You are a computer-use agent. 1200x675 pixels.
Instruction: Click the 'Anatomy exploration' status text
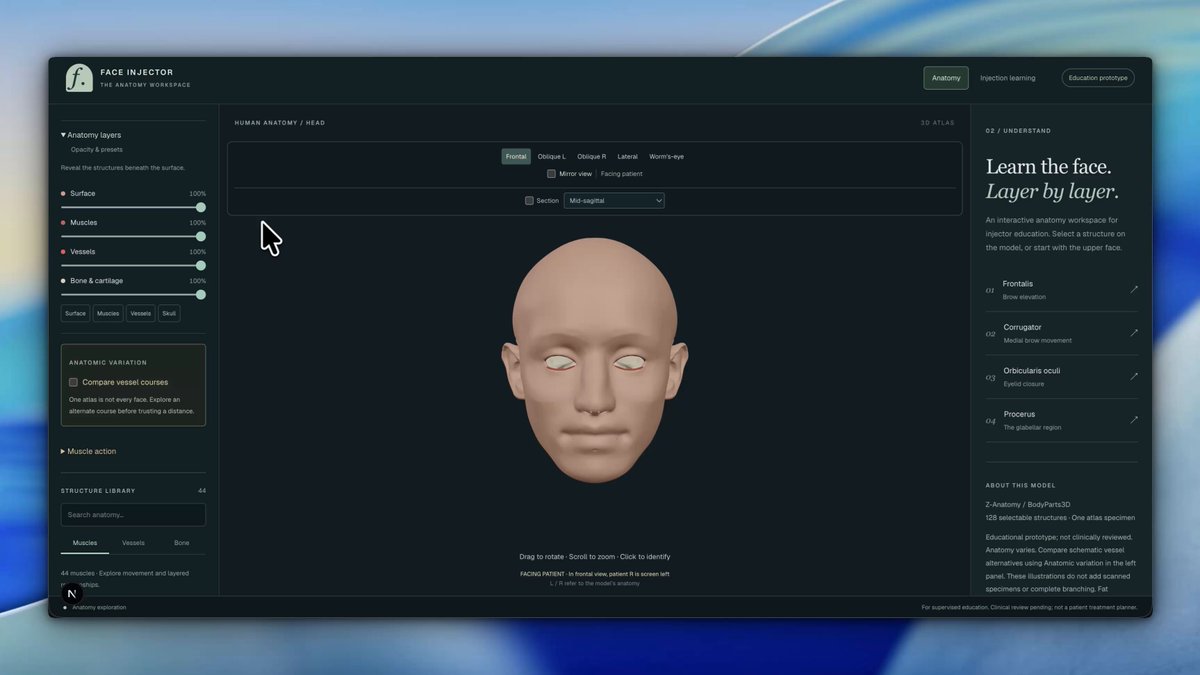coord(99,607)
